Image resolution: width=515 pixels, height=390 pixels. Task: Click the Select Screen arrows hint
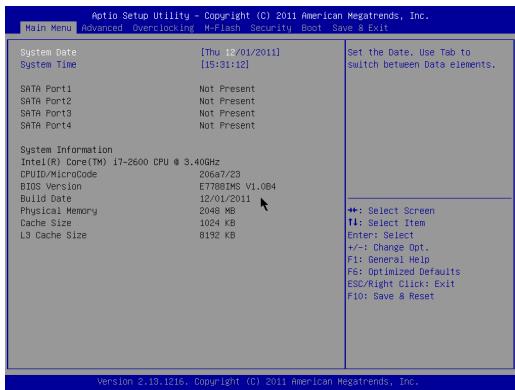391,211
